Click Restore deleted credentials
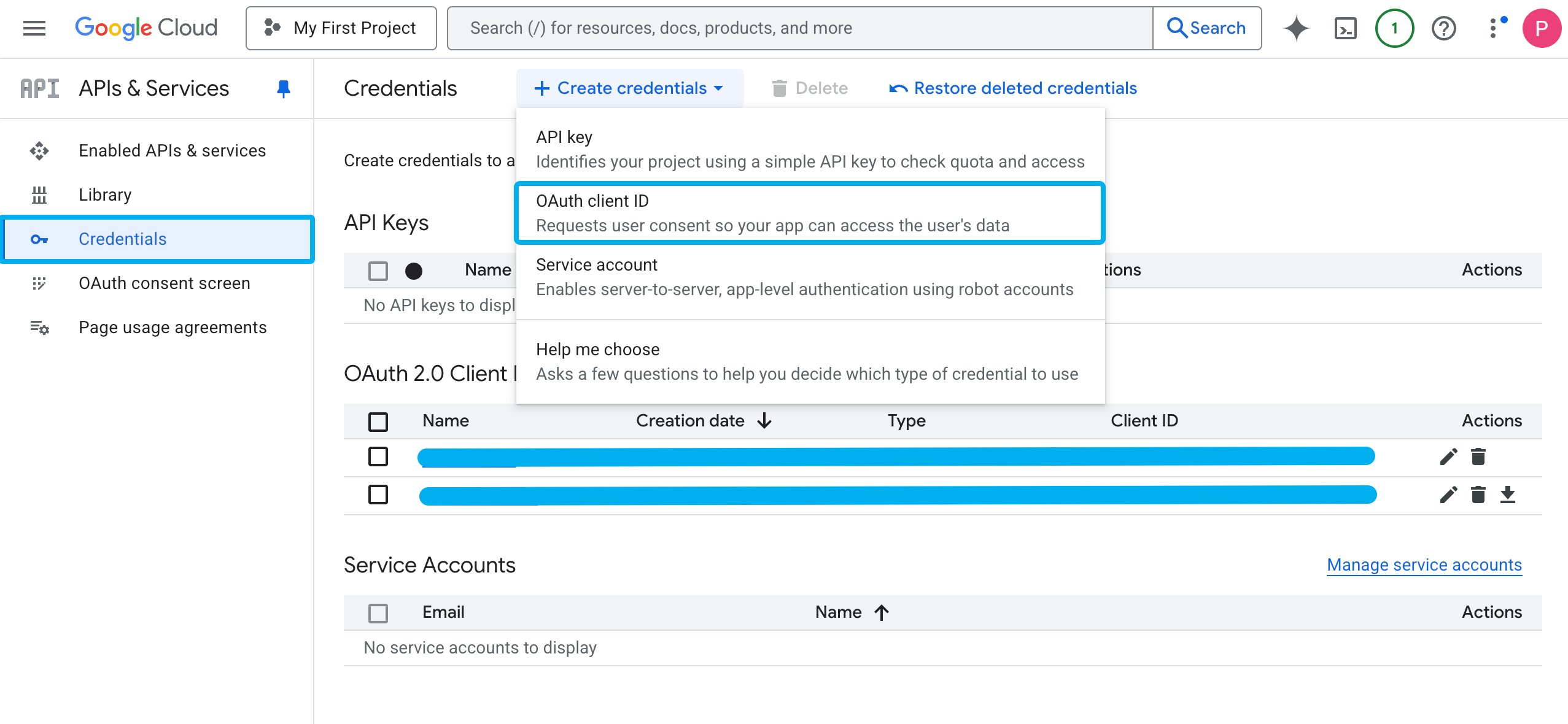 [1024, 88]
